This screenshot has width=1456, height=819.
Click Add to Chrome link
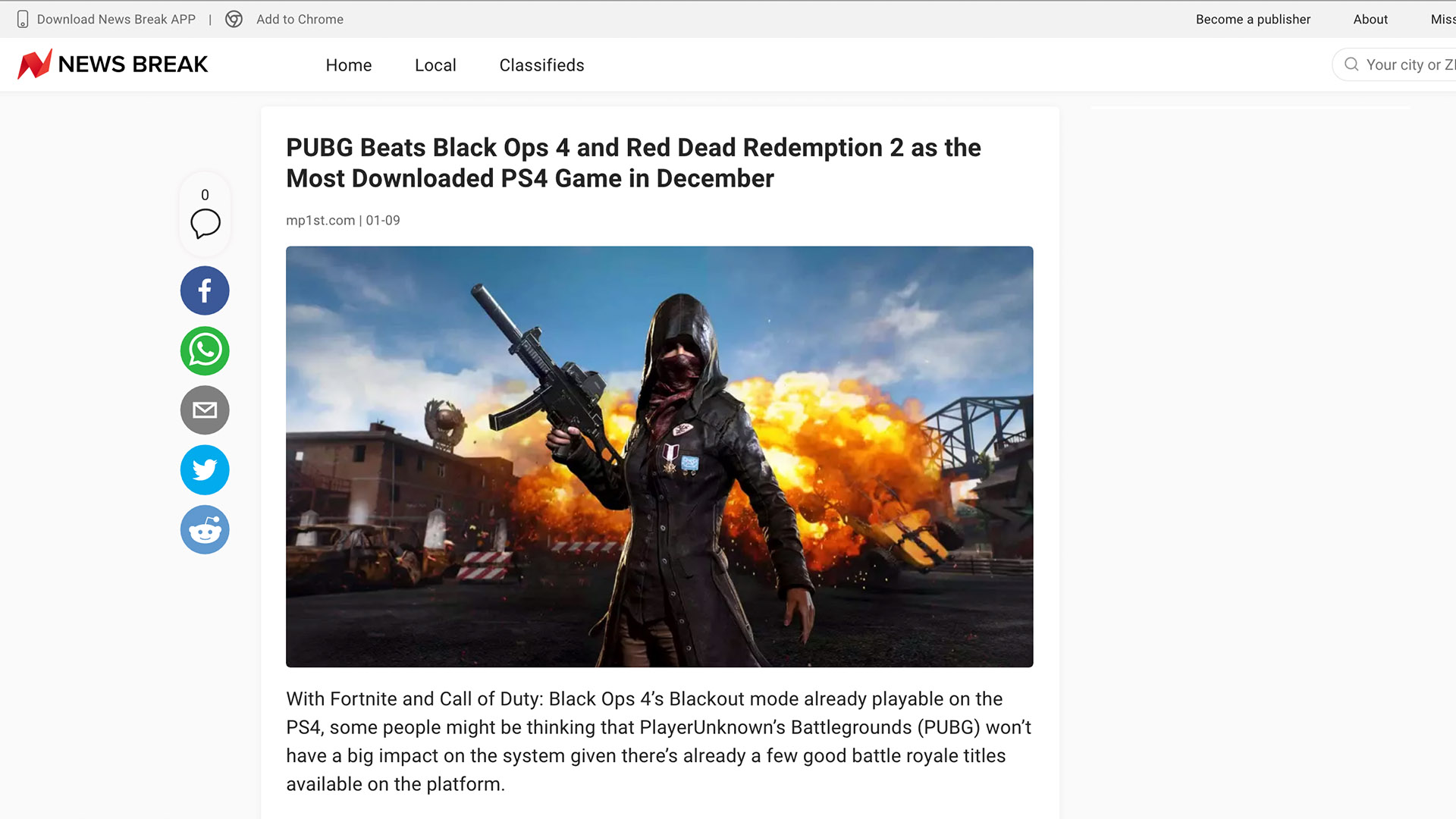pyautogui.click(x=300, y=19)
